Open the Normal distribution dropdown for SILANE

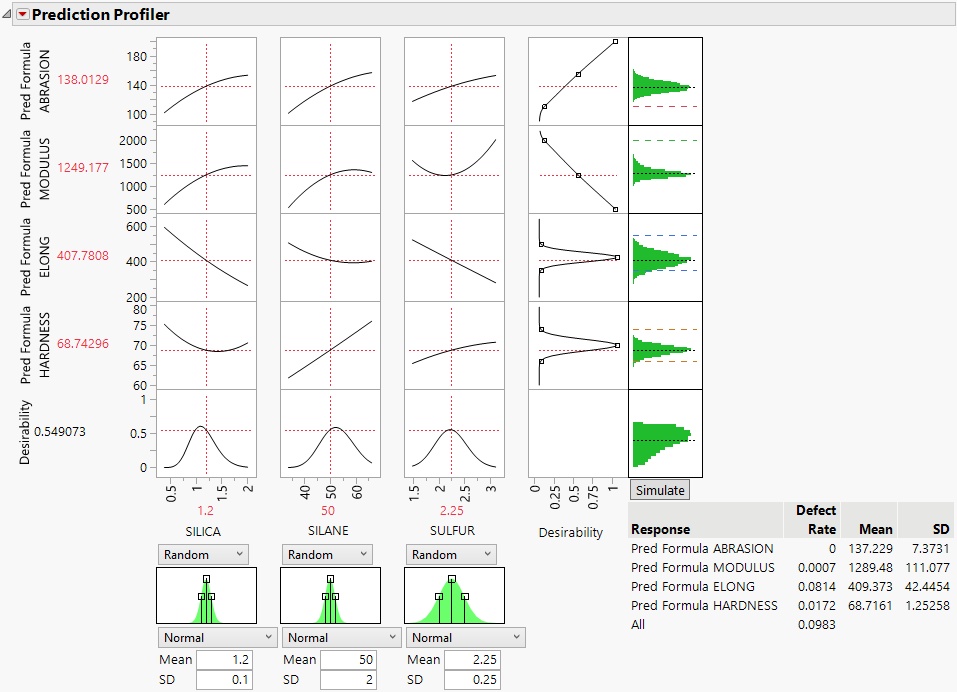click(340, 637)
